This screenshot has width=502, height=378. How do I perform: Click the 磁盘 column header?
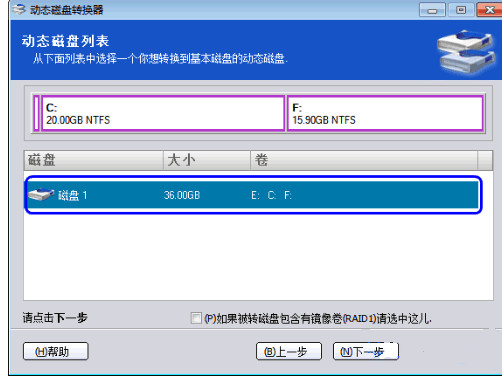(94, 160)
